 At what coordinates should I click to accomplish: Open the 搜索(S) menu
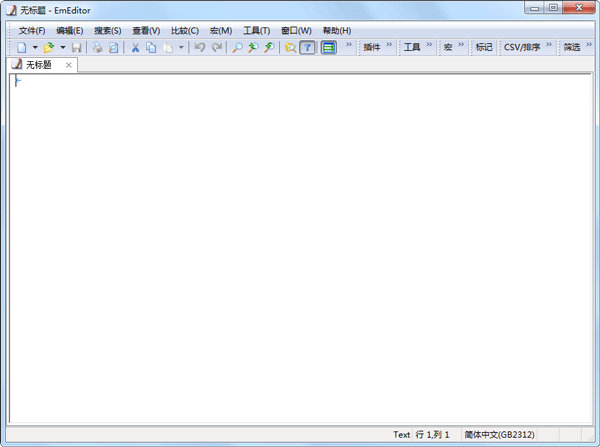(108, 30)
